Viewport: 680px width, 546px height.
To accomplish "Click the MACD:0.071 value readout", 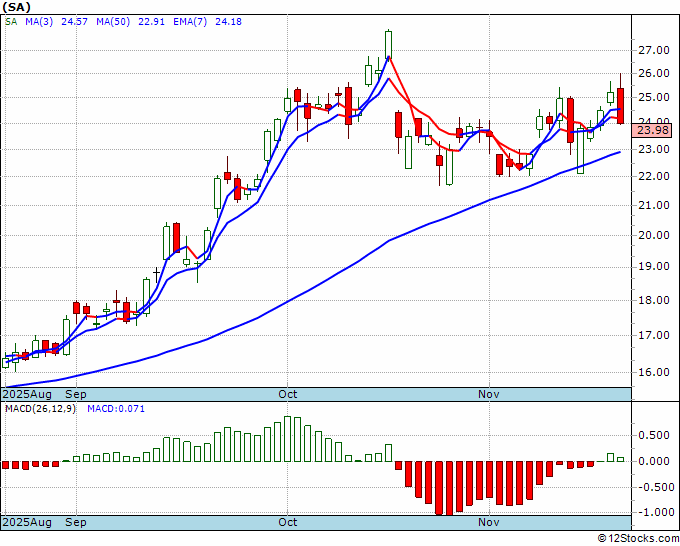I will click(116, 409).
